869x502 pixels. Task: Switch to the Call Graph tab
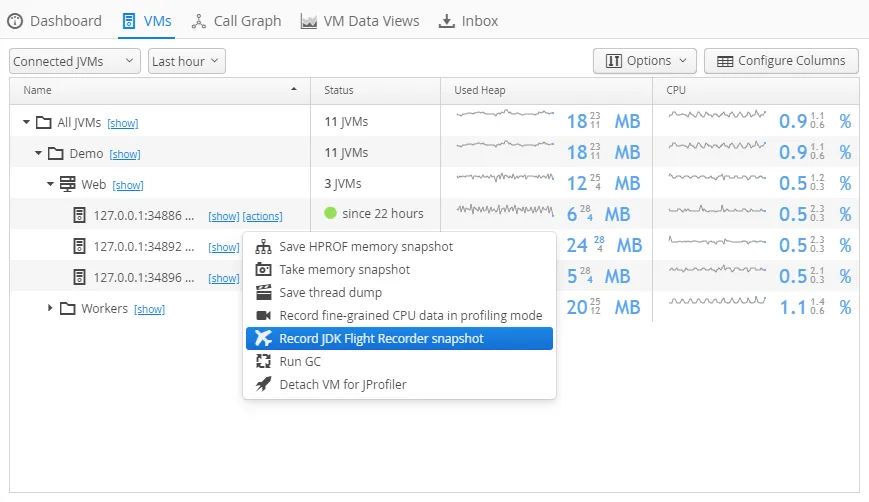coord(237,21)
